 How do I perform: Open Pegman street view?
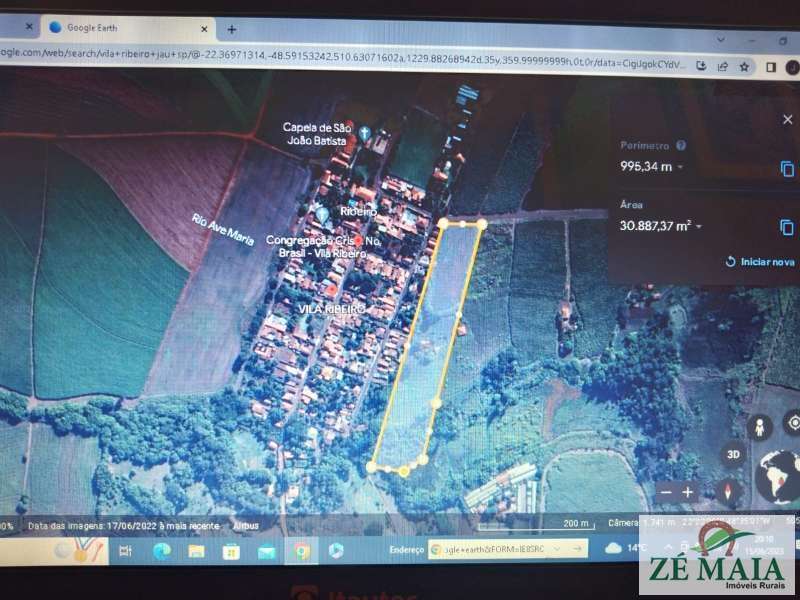pyautogui.click(x=762, y=429)
